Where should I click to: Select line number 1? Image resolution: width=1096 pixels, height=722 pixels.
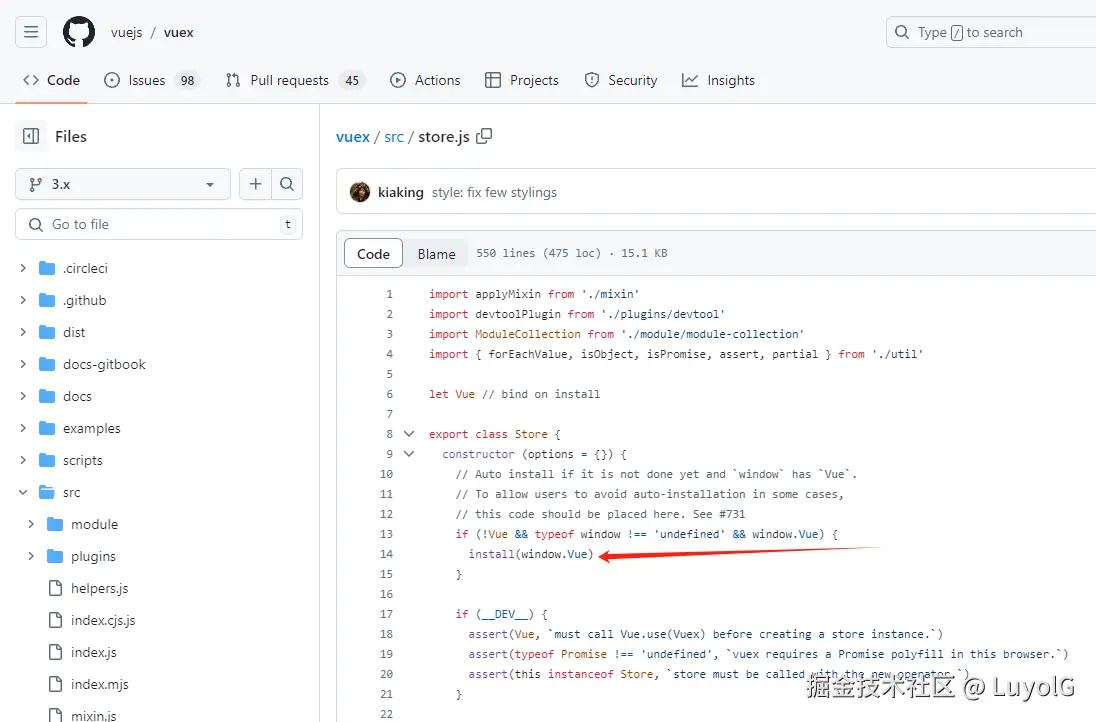(x=389, y=294)
